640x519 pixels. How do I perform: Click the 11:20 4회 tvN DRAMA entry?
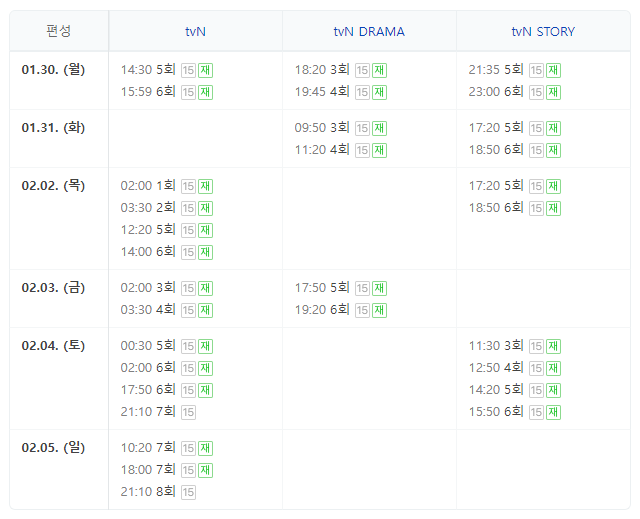click(322, 150)
